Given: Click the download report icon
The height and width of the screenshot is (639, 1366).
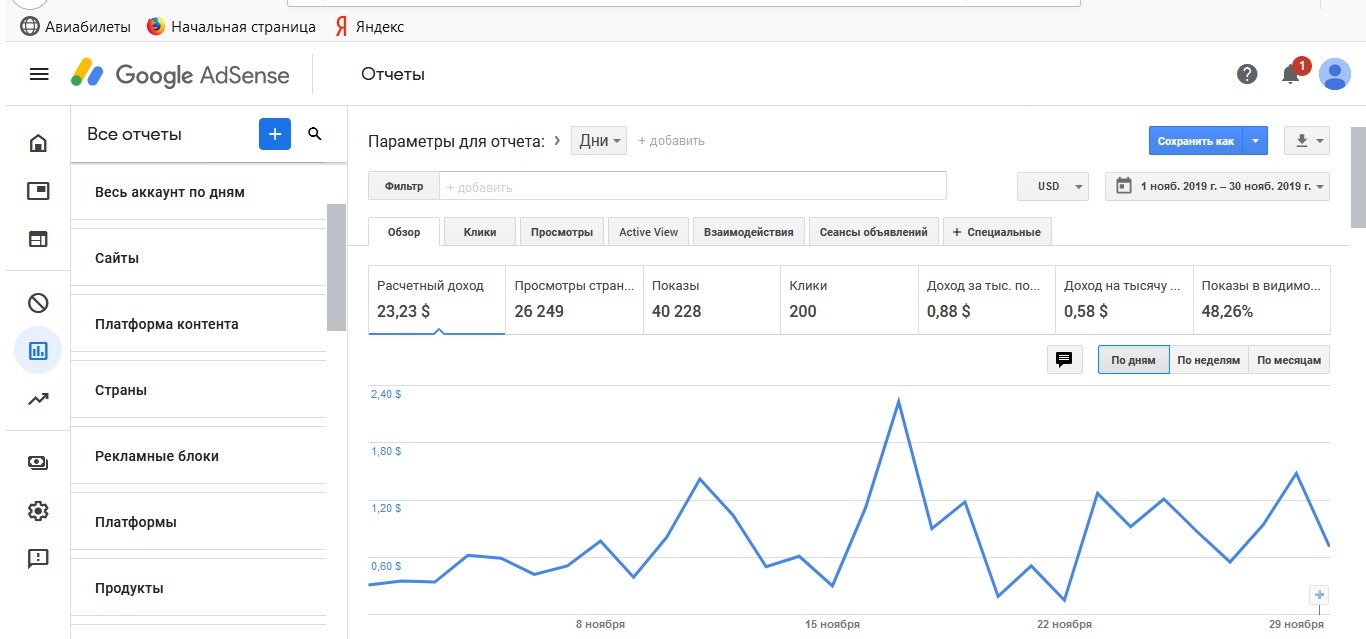Looking at the screenshot, I should (x=1308, y=141).
